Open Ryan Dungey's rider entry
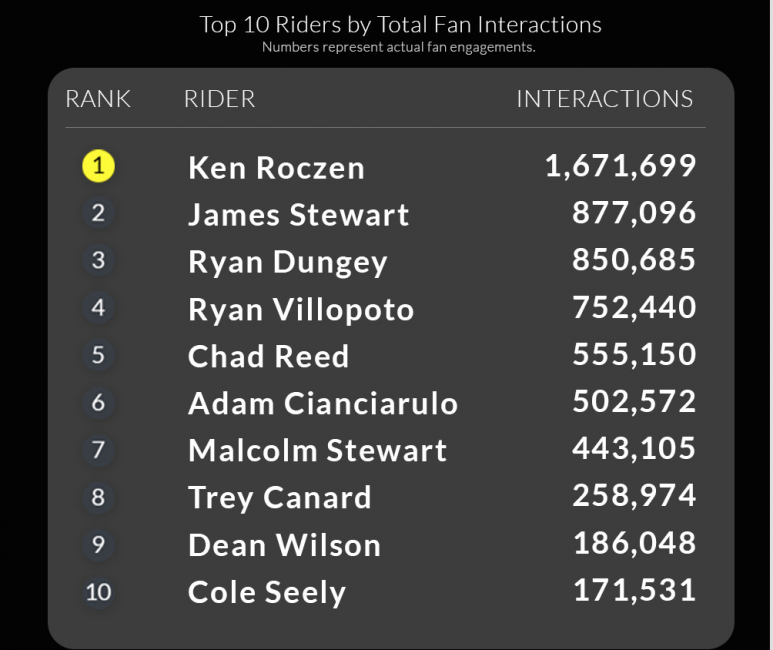Image resolution: width=773 pixels, height=650 pixels. tap(287, 262)
